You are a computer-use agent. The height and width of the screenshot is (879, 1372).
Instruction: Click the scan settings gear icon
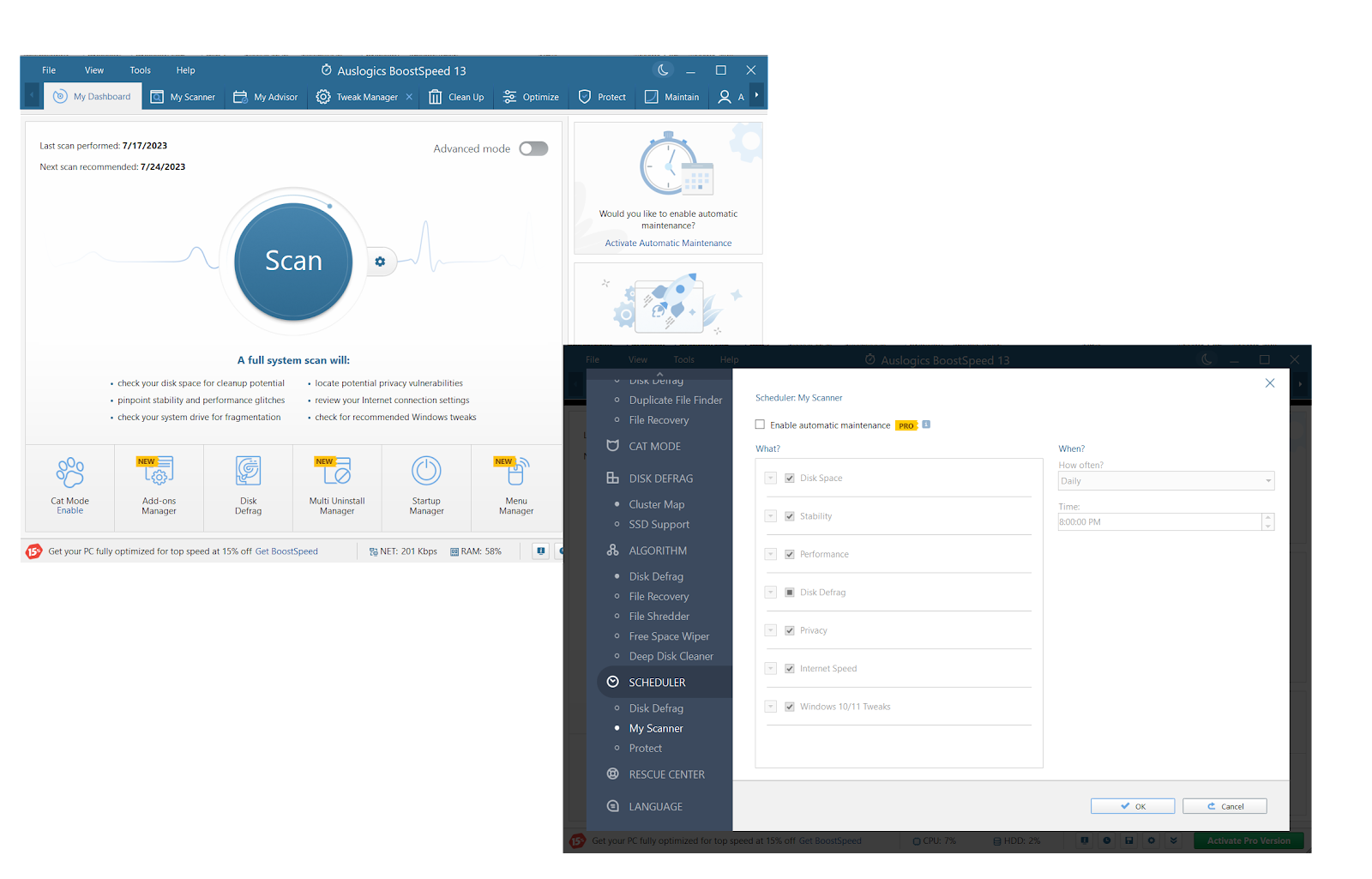click(380, 262)
